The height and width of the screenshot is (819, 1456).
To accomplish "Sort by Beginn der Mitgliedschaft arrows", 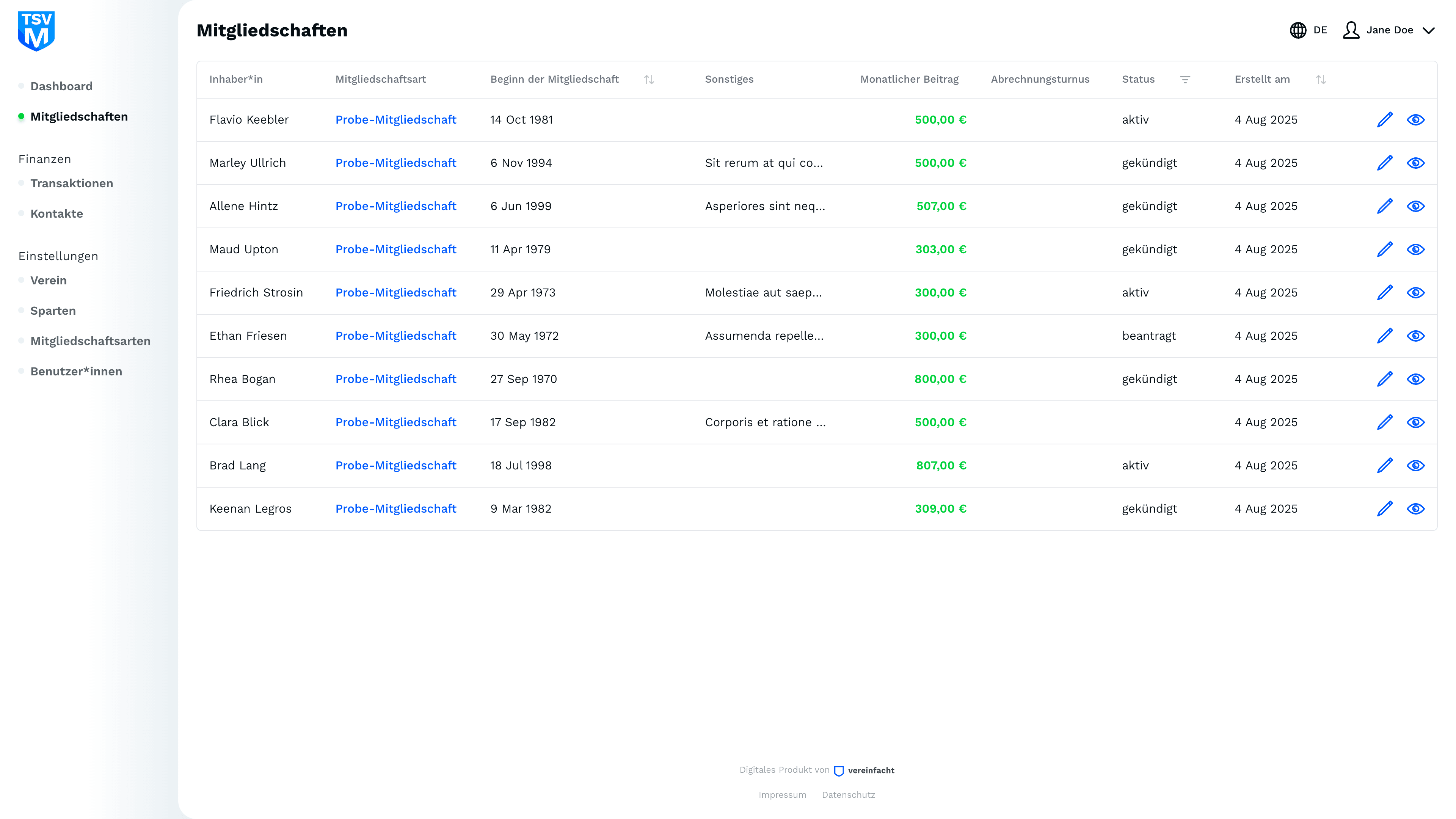I will click(x=649, y=80).
